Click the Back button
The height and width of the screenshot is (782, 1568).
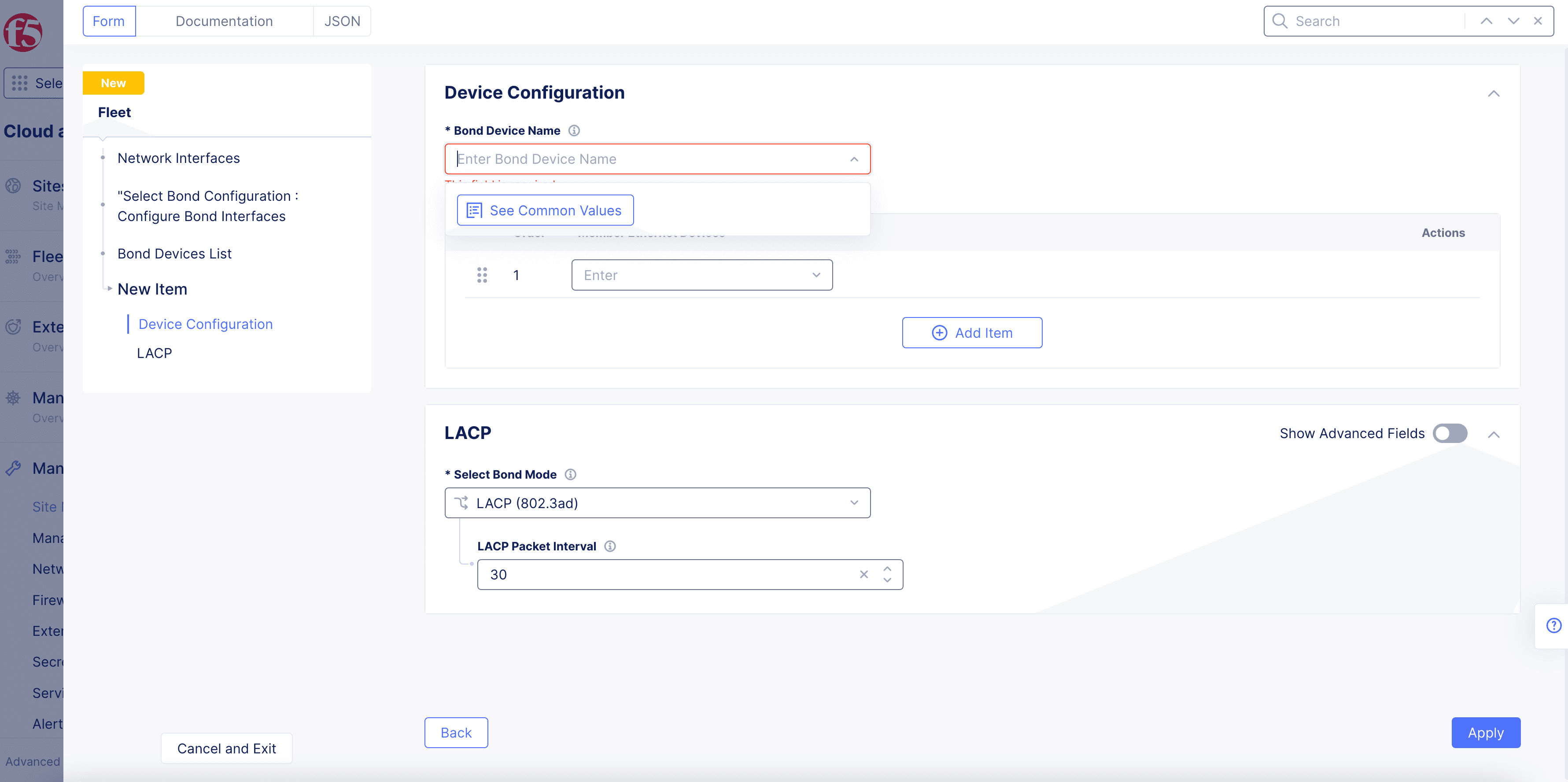click(456, 732)
